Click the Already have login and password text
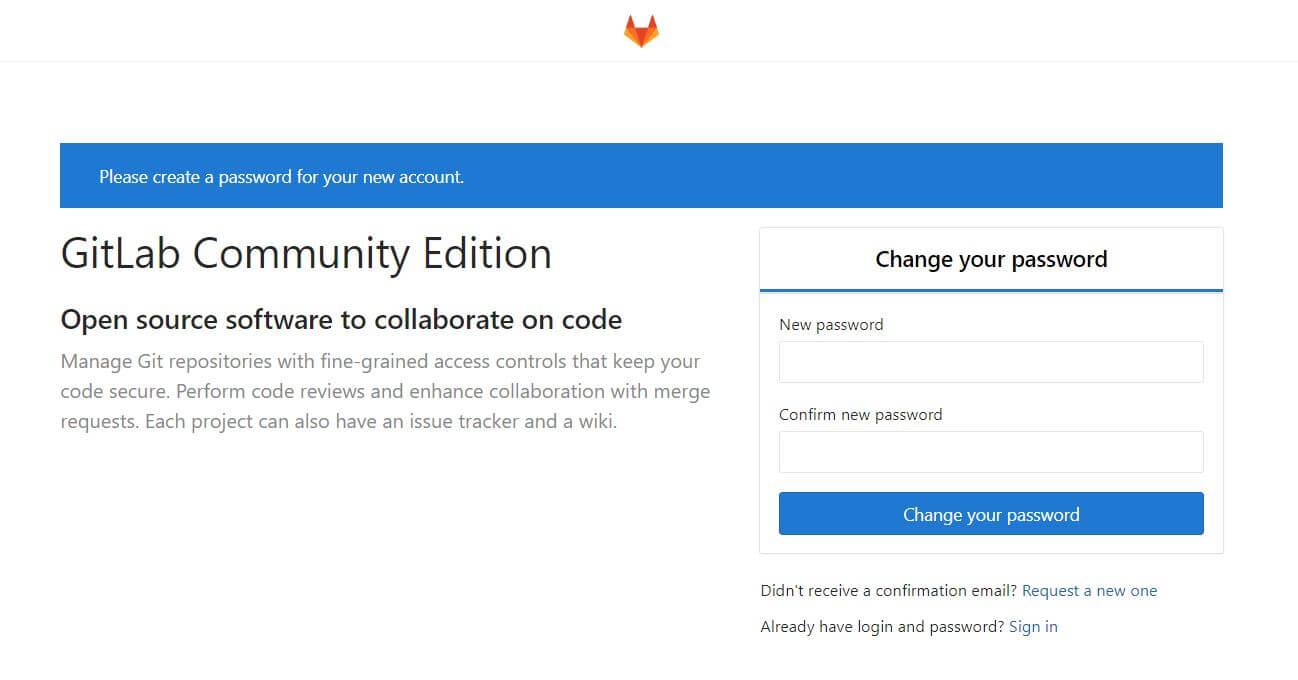The width and height of the screenshot is (1298, 680). [882, 627]
